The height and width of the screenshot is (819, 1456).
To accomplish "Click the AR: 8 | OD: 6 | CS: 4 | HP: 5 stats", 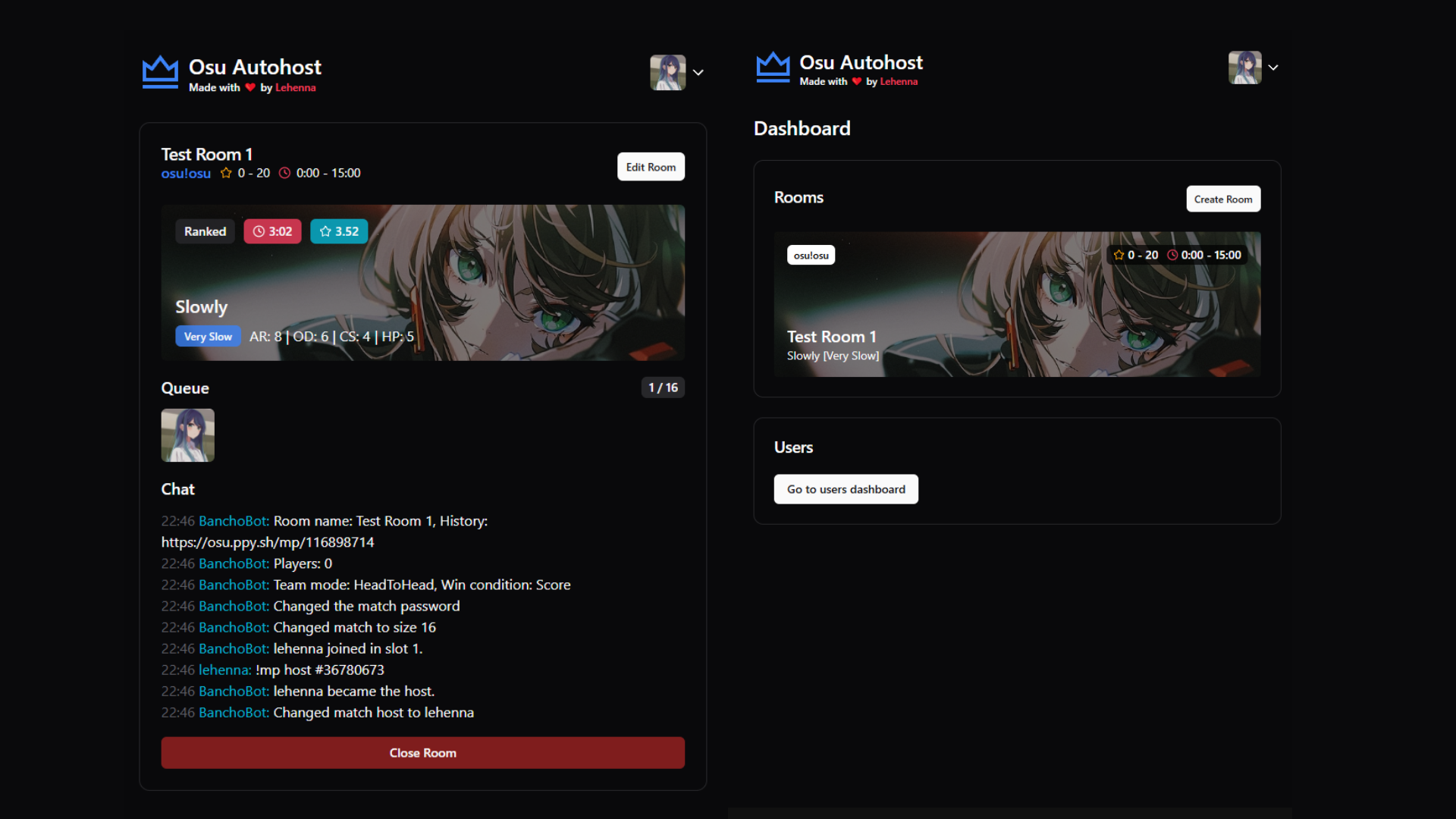I will pyautogui.click(x=331, y=337).
